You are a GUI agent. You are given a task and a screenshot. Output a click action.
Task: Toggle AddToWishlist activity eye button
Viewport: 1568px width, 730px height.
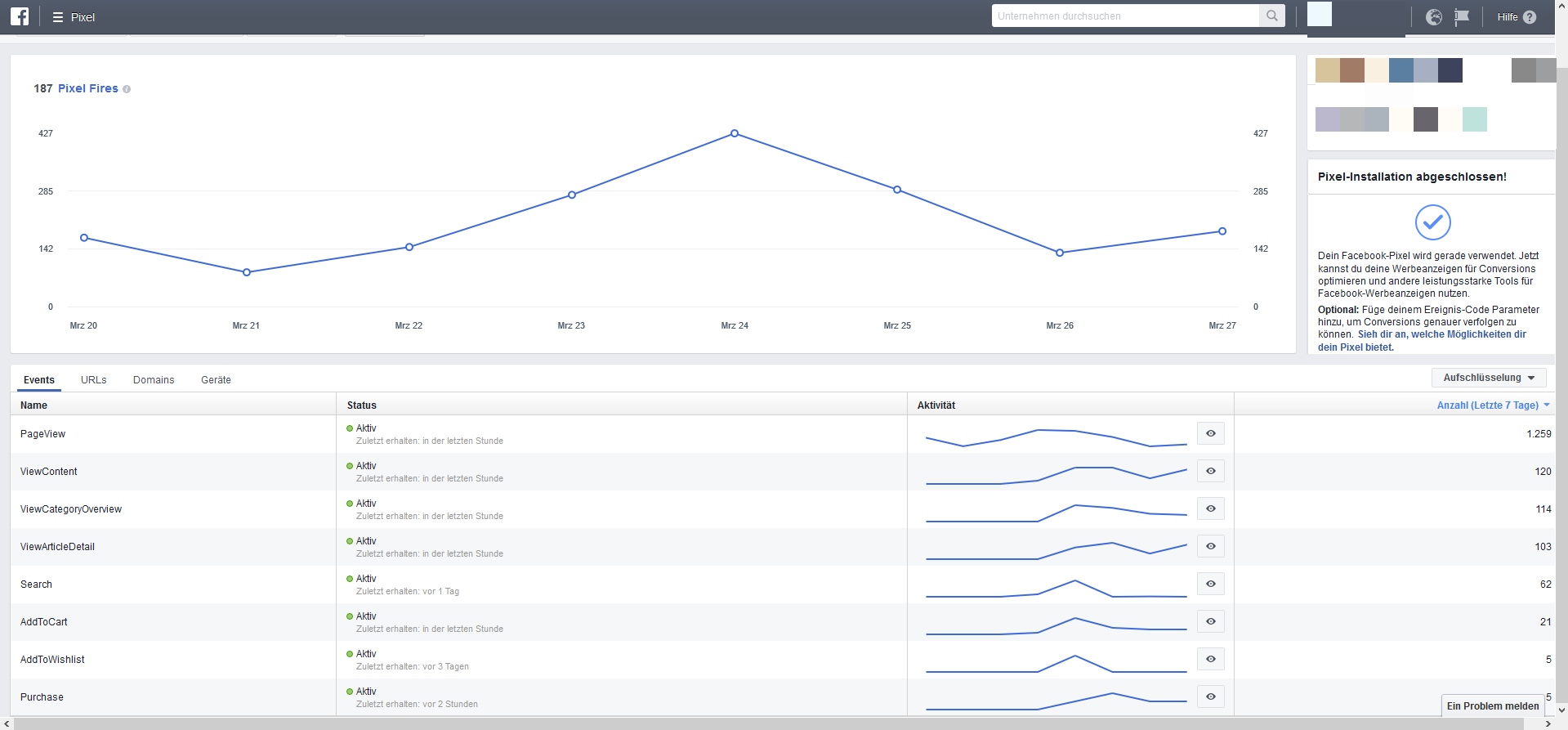point(1211,659)
